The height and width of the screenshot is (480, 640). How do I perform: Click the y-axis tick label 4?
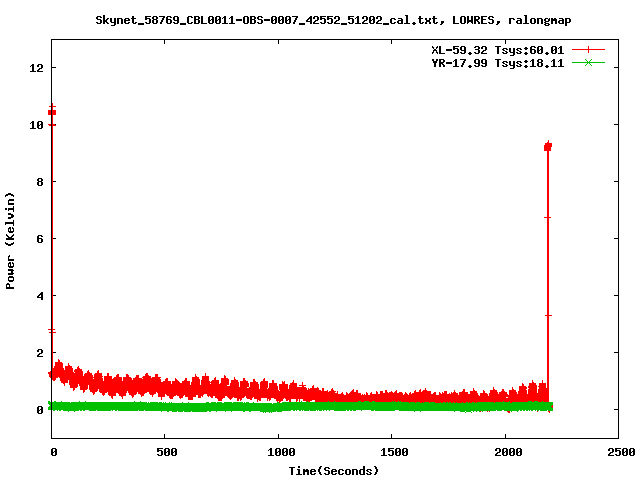point(40,296)
